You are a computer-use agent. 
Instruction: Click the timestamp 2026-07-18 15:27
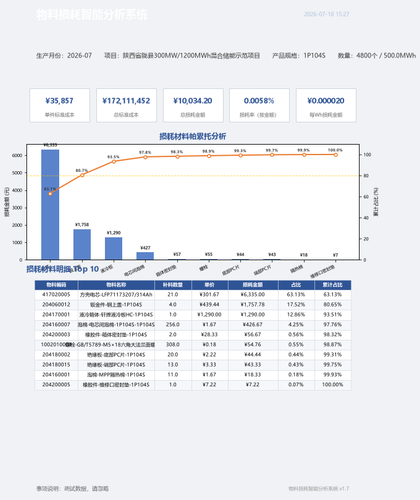(326, 14)
